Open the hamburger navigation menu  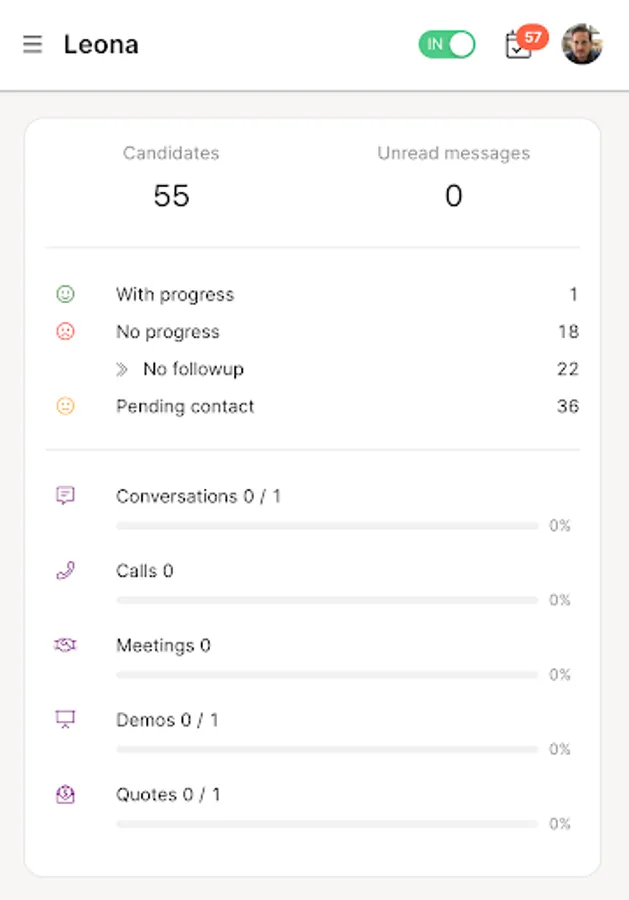tap(33, 45)
